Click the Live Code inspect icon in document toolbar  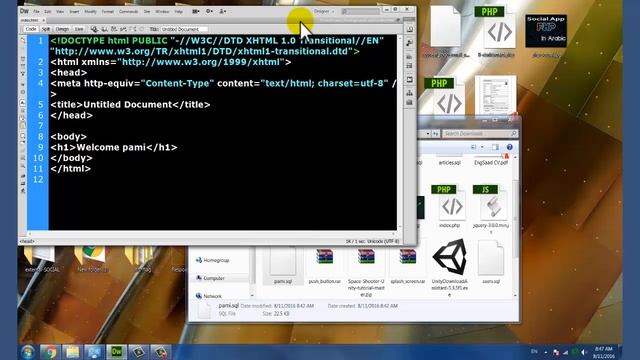click(x=94, y=29)
